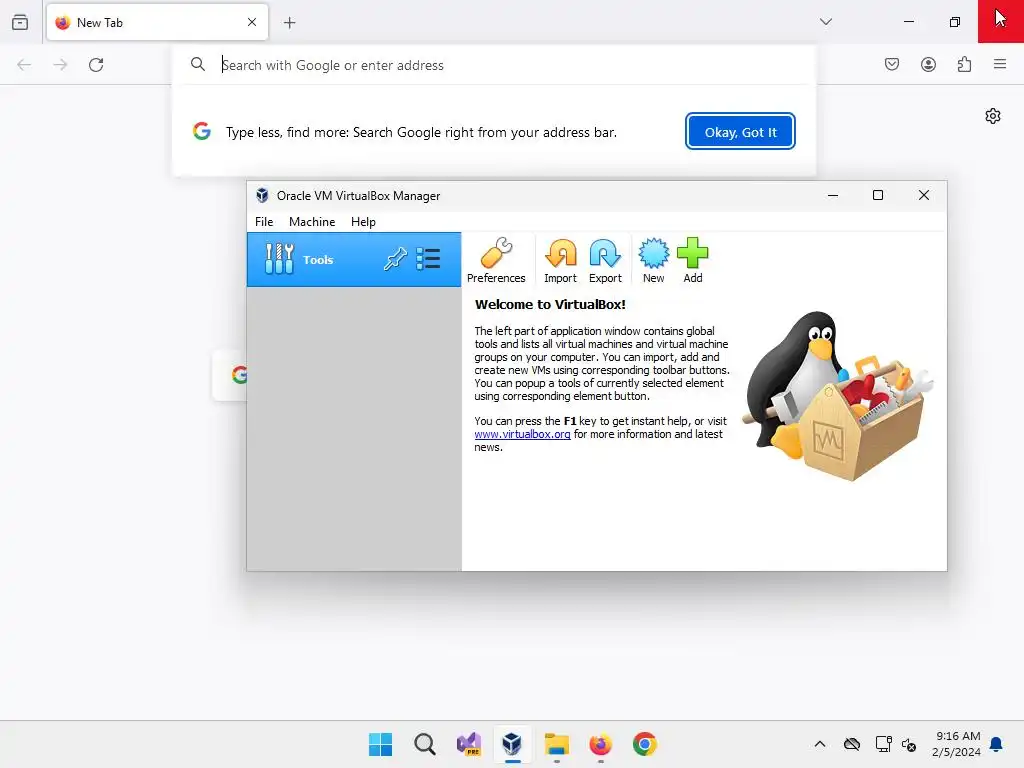Follow the www.virtualbox.org link
This screenshot has height=768, width=1024.
[522, 434]
